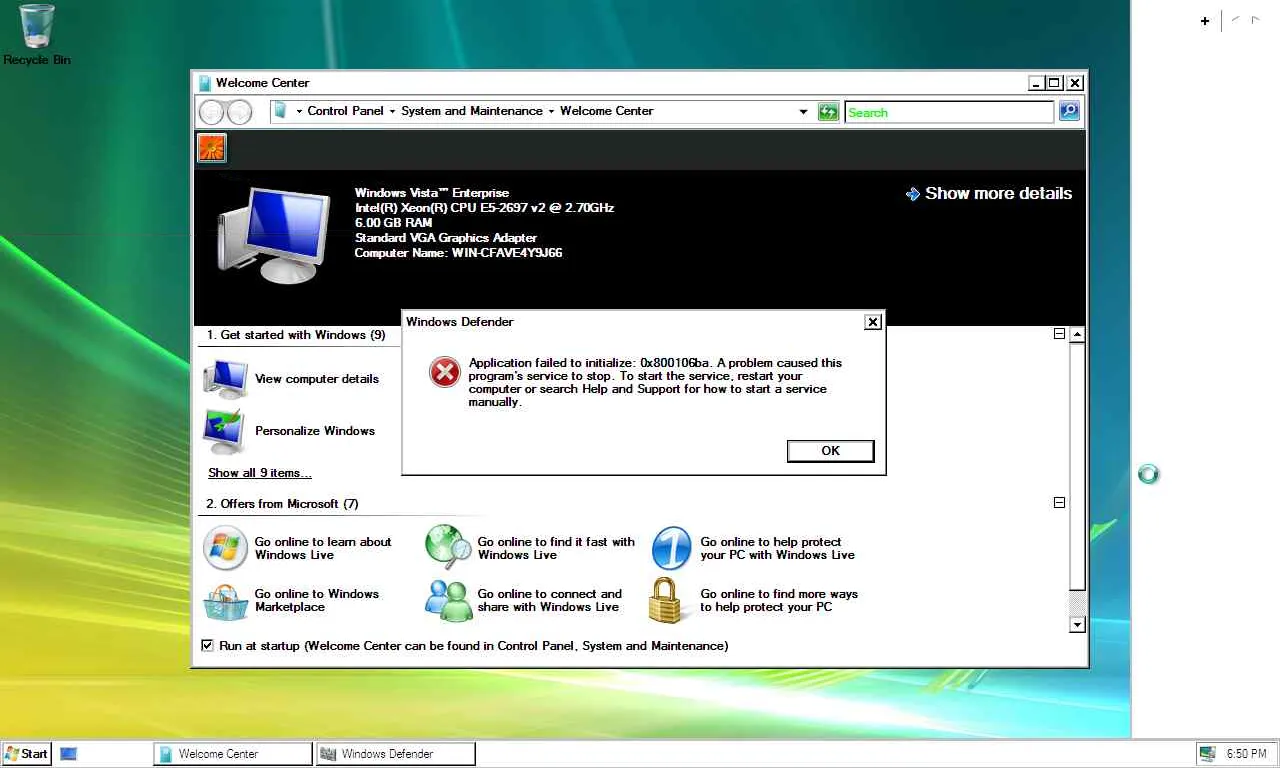Viewport: 1280px width, 768px height.
Task: Switch to Welcome Center taskbar button
Action: click(233, 754)
